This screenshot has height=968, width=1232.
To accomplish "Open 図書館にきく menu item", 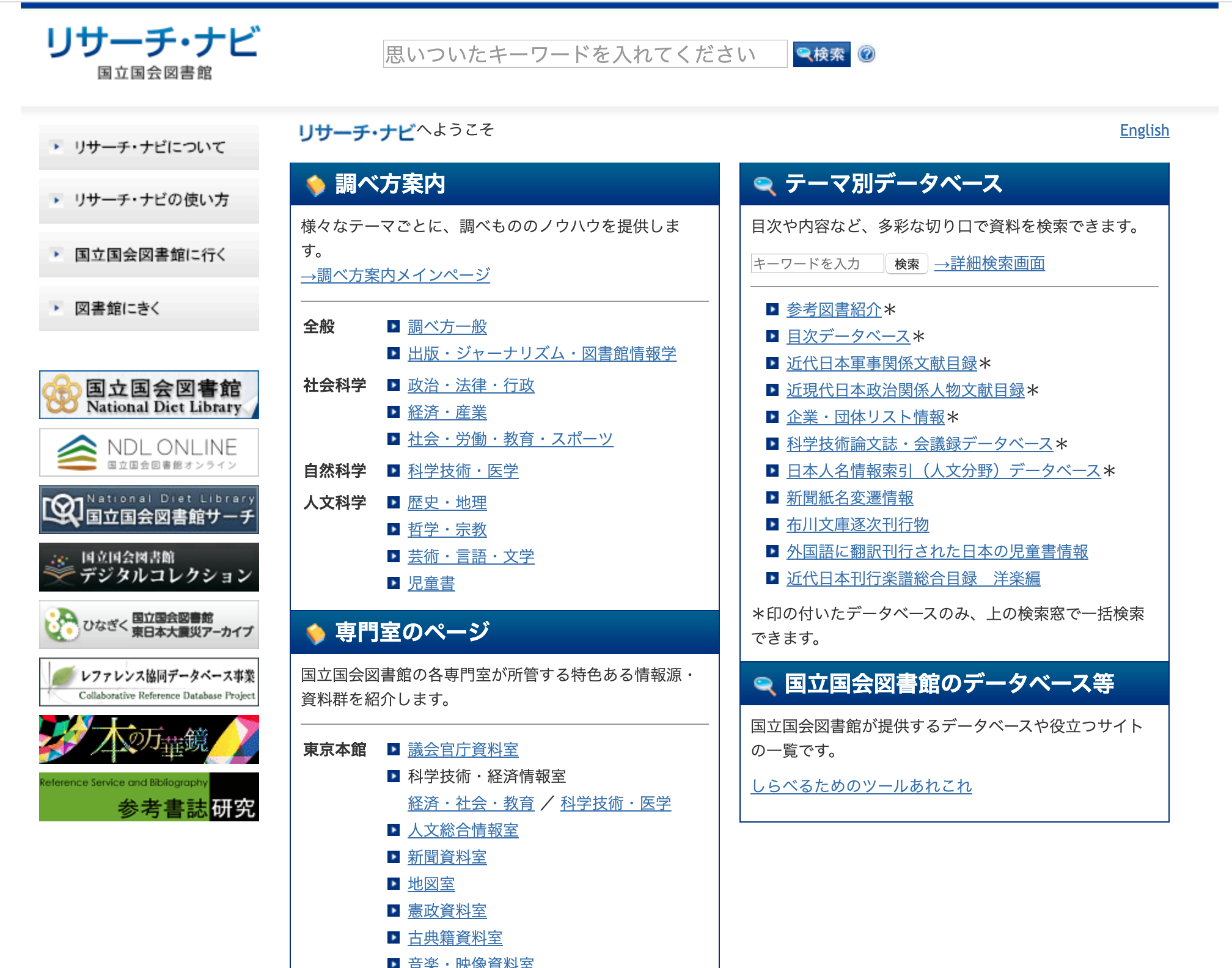I will coord(149,308).
